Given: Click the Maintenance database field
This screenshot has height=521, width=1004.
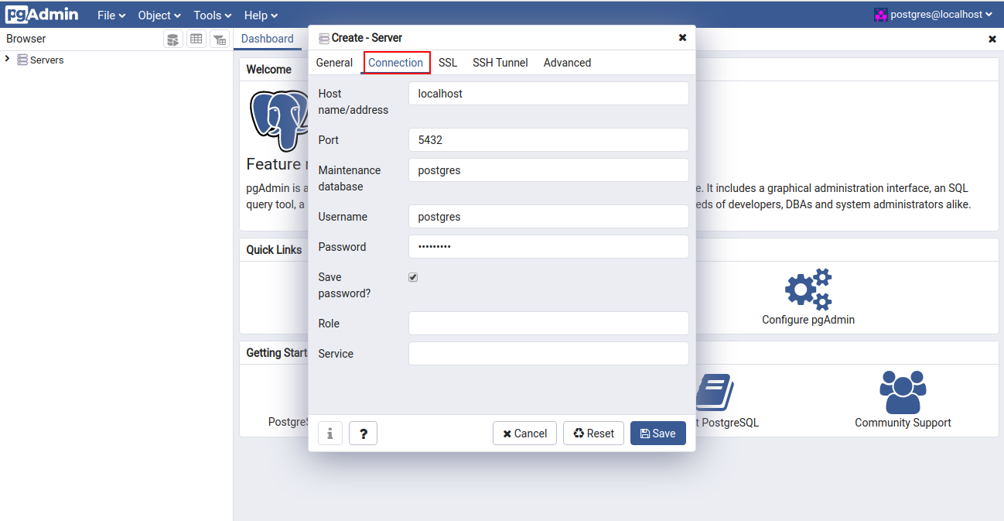Looking at the screenshot, I should (x=549, y=170).
